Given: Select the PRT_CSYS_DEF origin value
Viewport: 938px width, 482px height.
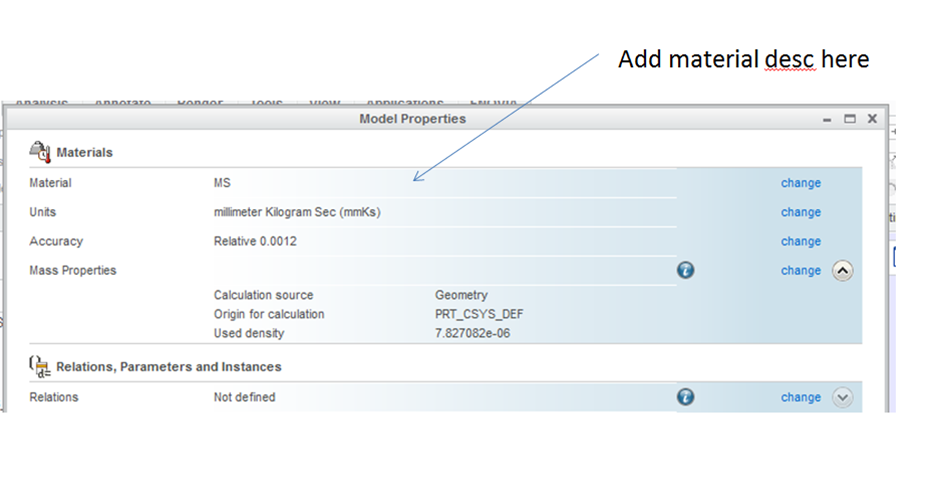Looking at the screenshot, I should [x=479, y=315].
